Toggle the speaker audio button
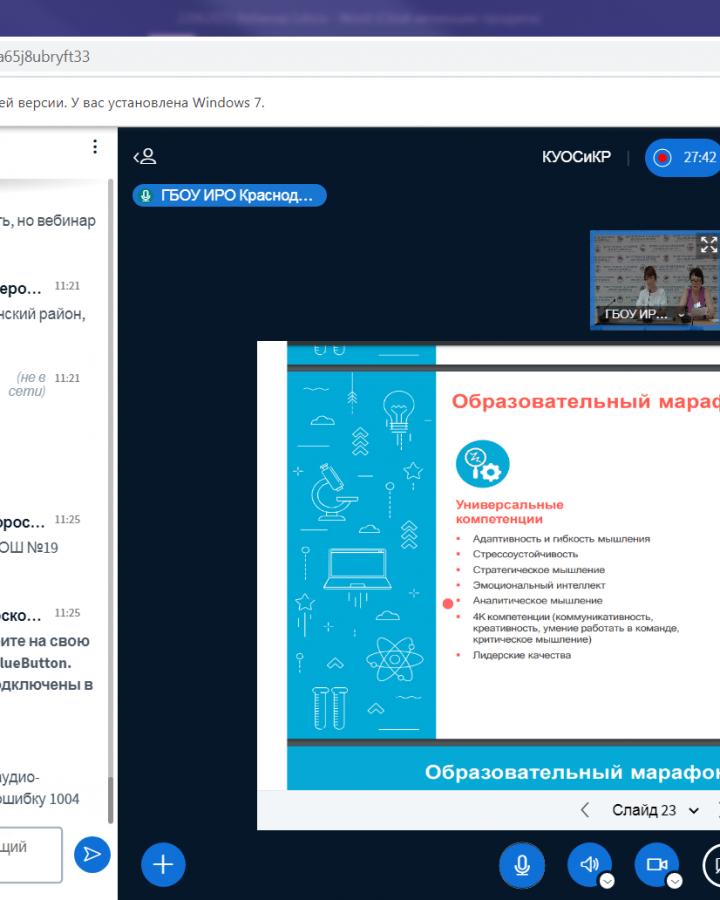The image size is (720, 900). pos(588,863)
